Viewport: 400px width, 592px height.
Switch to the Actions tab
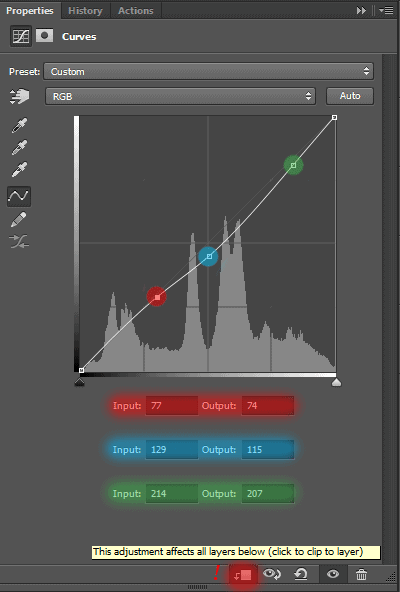coord(136,11)
